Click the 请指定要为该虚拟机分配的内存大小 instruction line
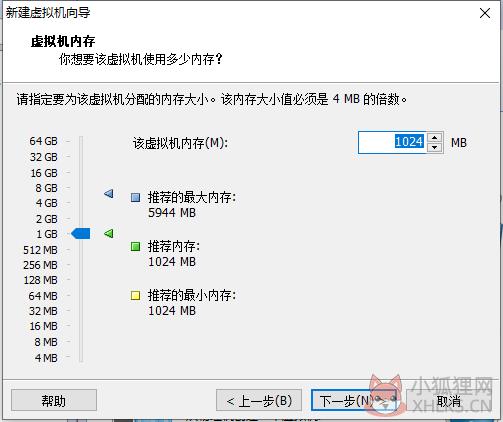The width and height of the screenshot is (503, 422). (x=212, y=99)
